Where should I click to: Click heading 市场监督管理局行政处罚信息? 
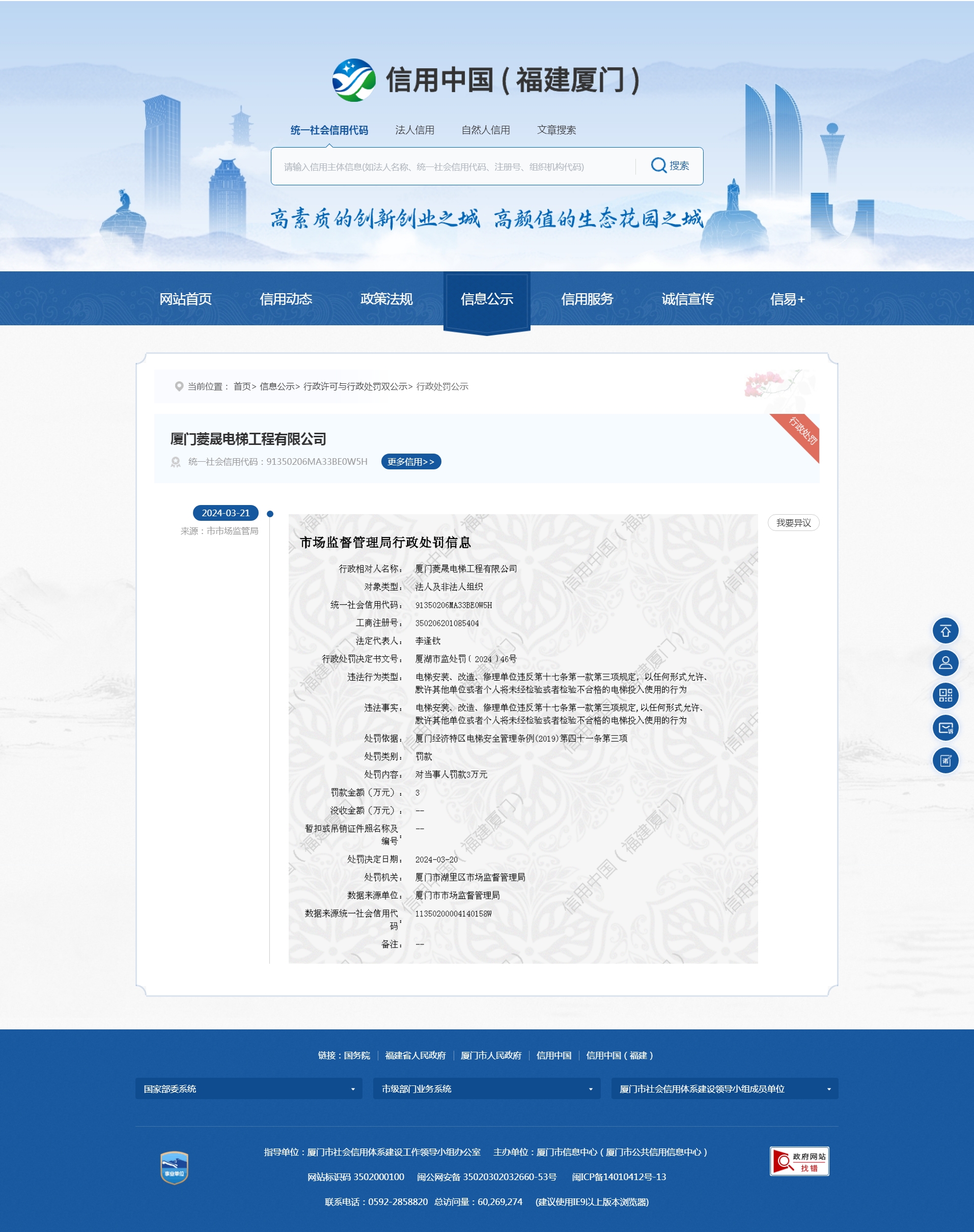[385, 542]
